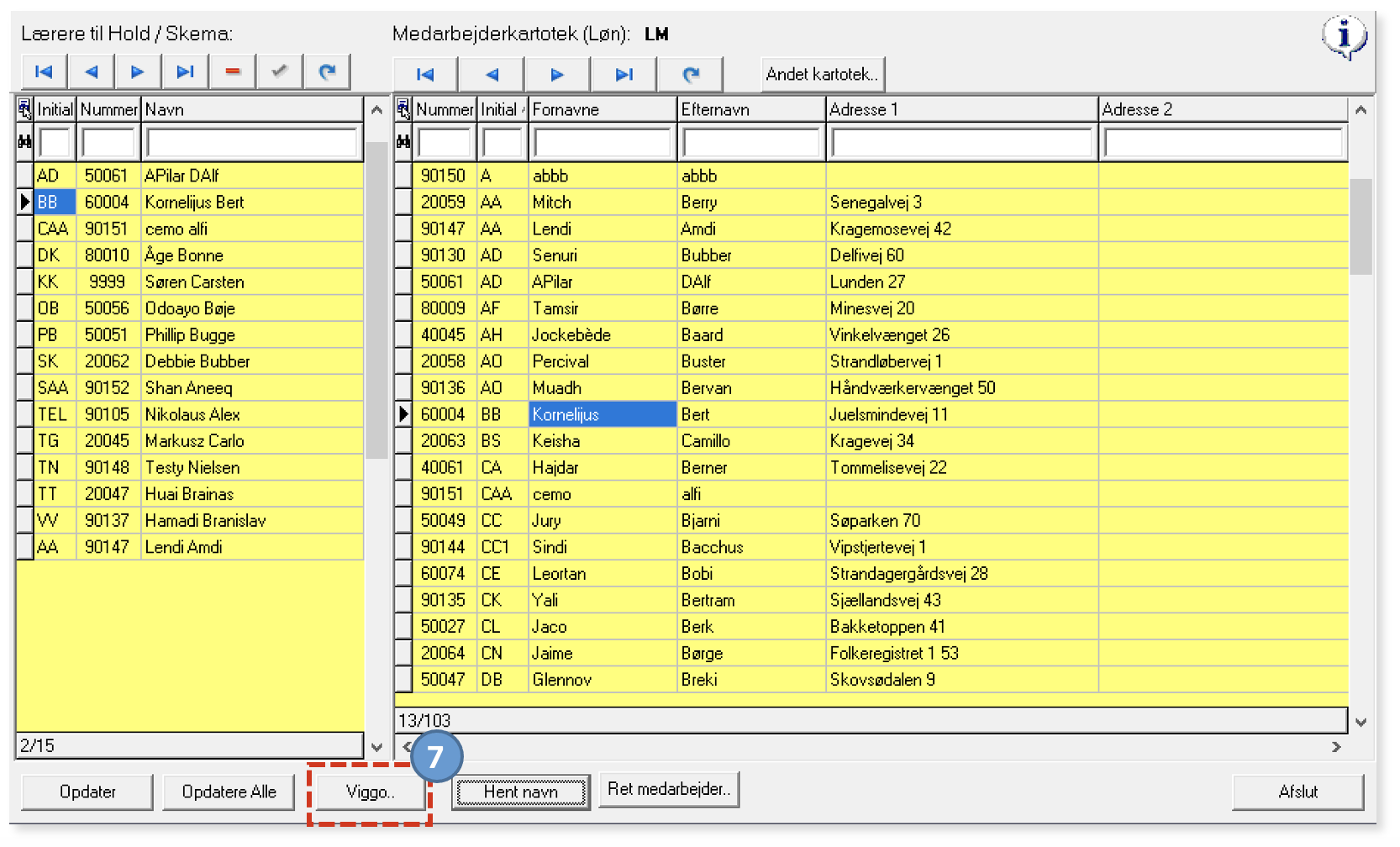
Task: Select teacher row Debbie Bubber
Action: tap(198, 361)
